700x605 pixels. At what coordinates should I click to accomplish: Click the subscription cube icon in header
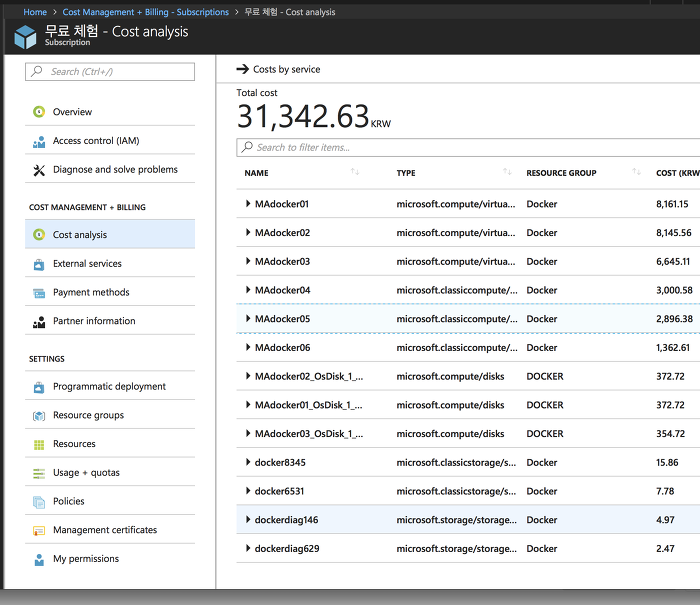point(25,37)
